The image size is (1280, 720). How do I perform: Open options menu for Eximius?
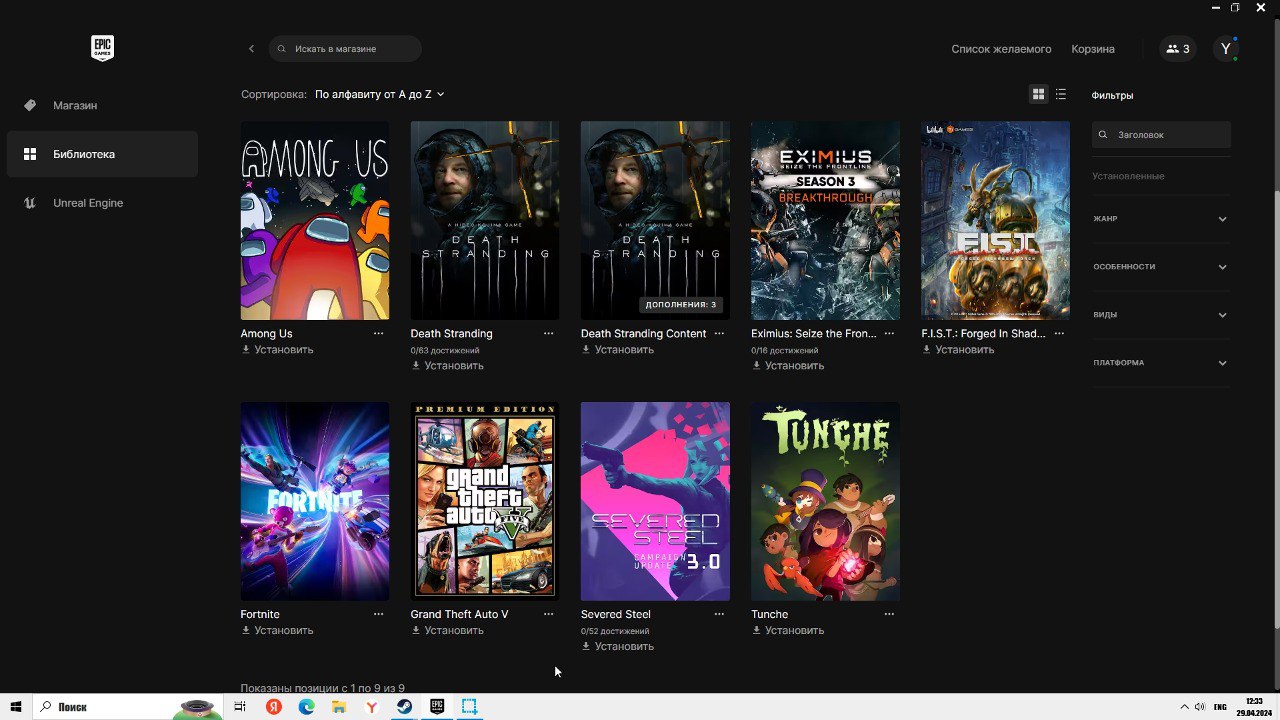889,334
